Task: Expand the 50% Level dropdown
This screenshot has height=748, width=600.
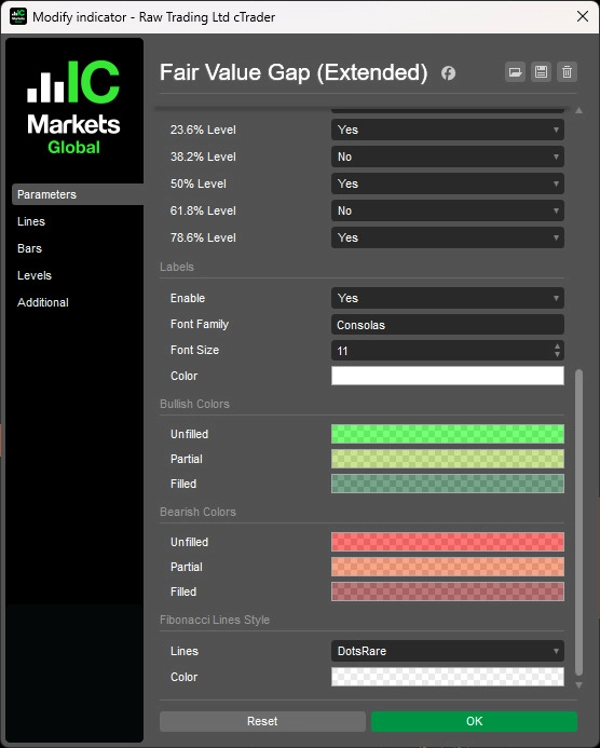Action: (x=447, y=184)
